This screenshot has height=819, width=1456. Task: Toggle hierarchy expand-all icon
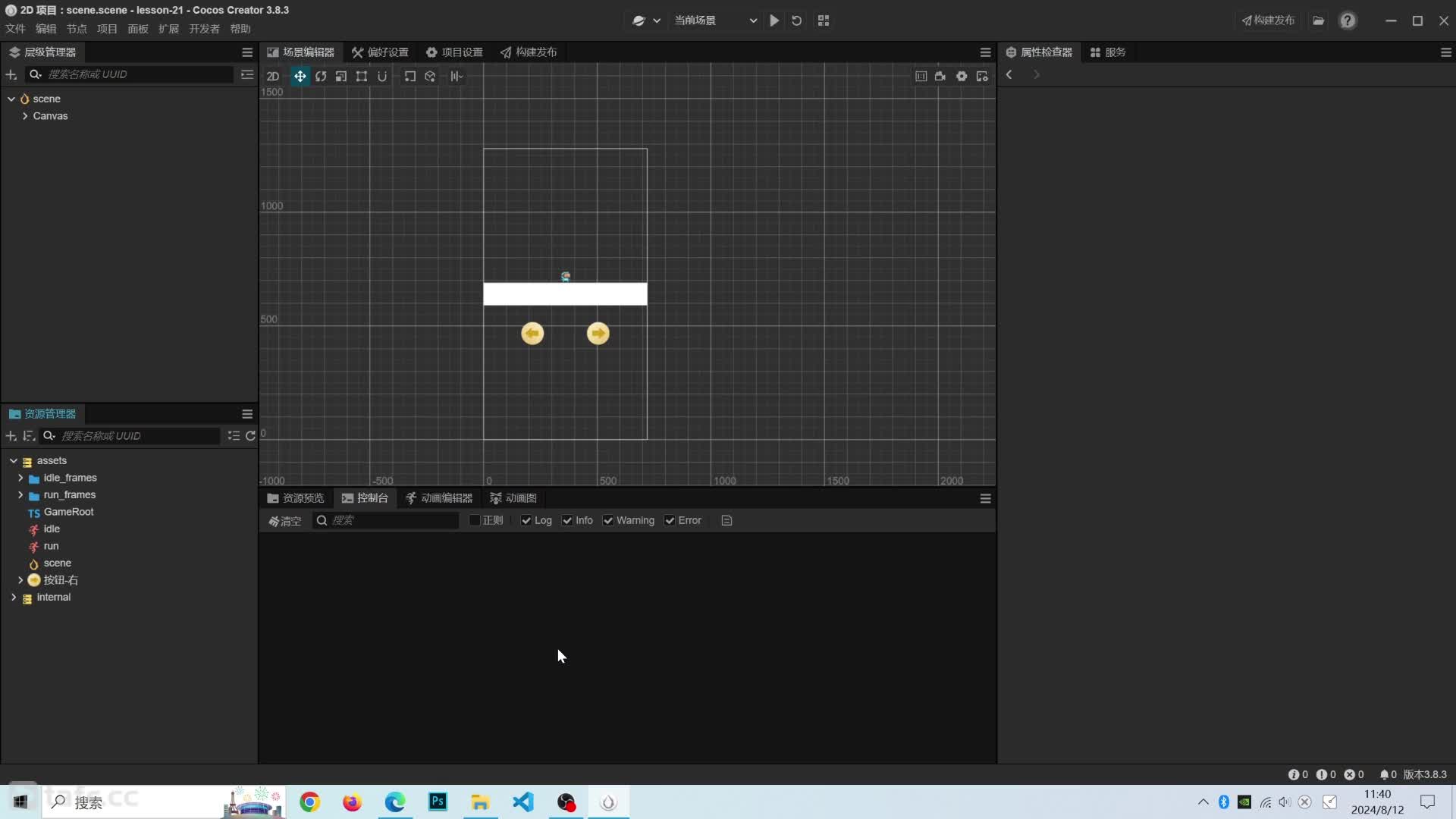click(247, 74)
